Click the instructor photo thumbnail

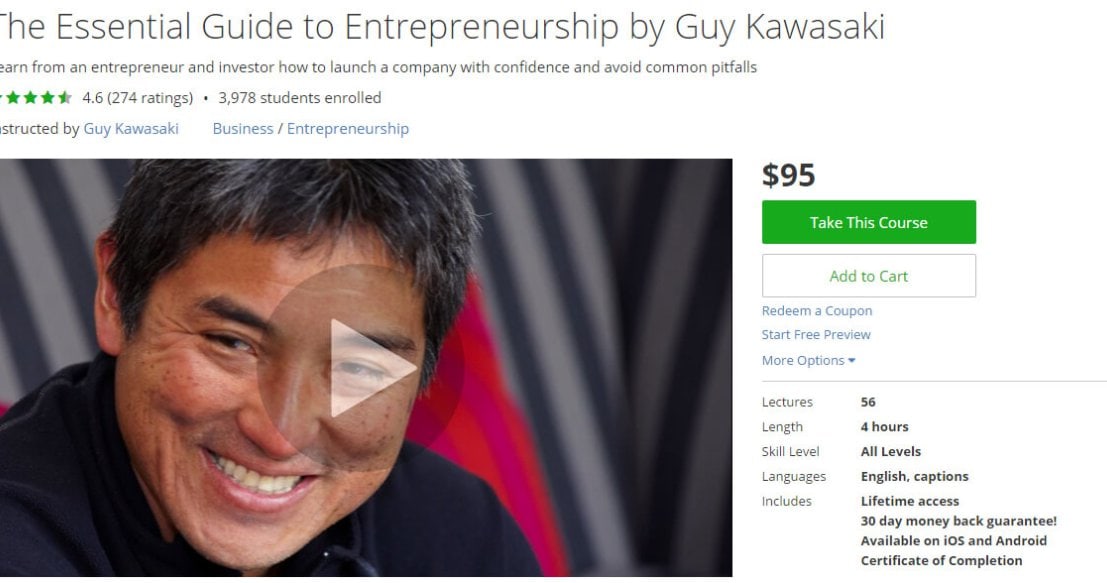point(365,368)
